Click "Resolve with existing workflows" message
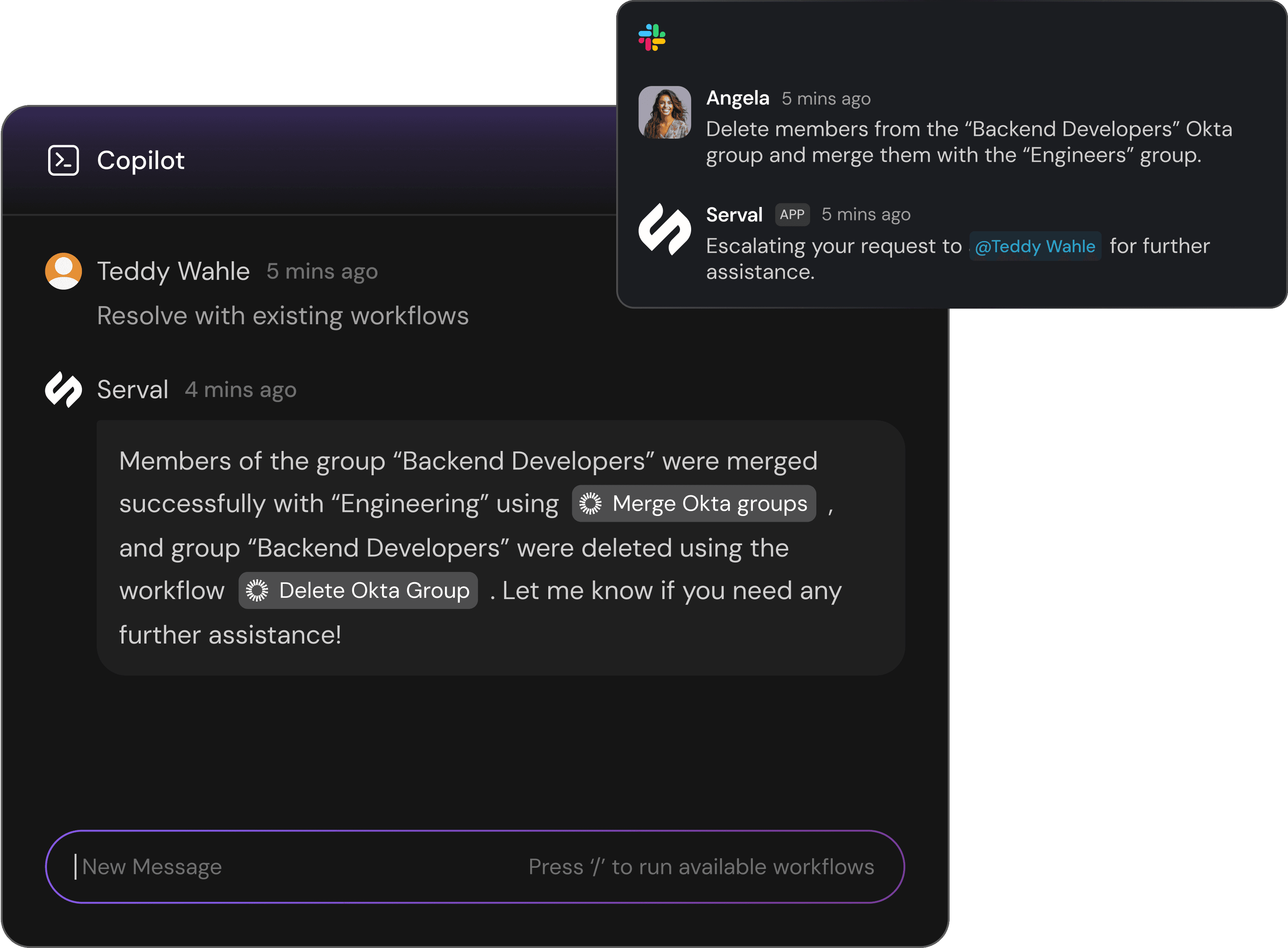The width and height of the screenshot is (1288, 948). (x=283, y=316)
